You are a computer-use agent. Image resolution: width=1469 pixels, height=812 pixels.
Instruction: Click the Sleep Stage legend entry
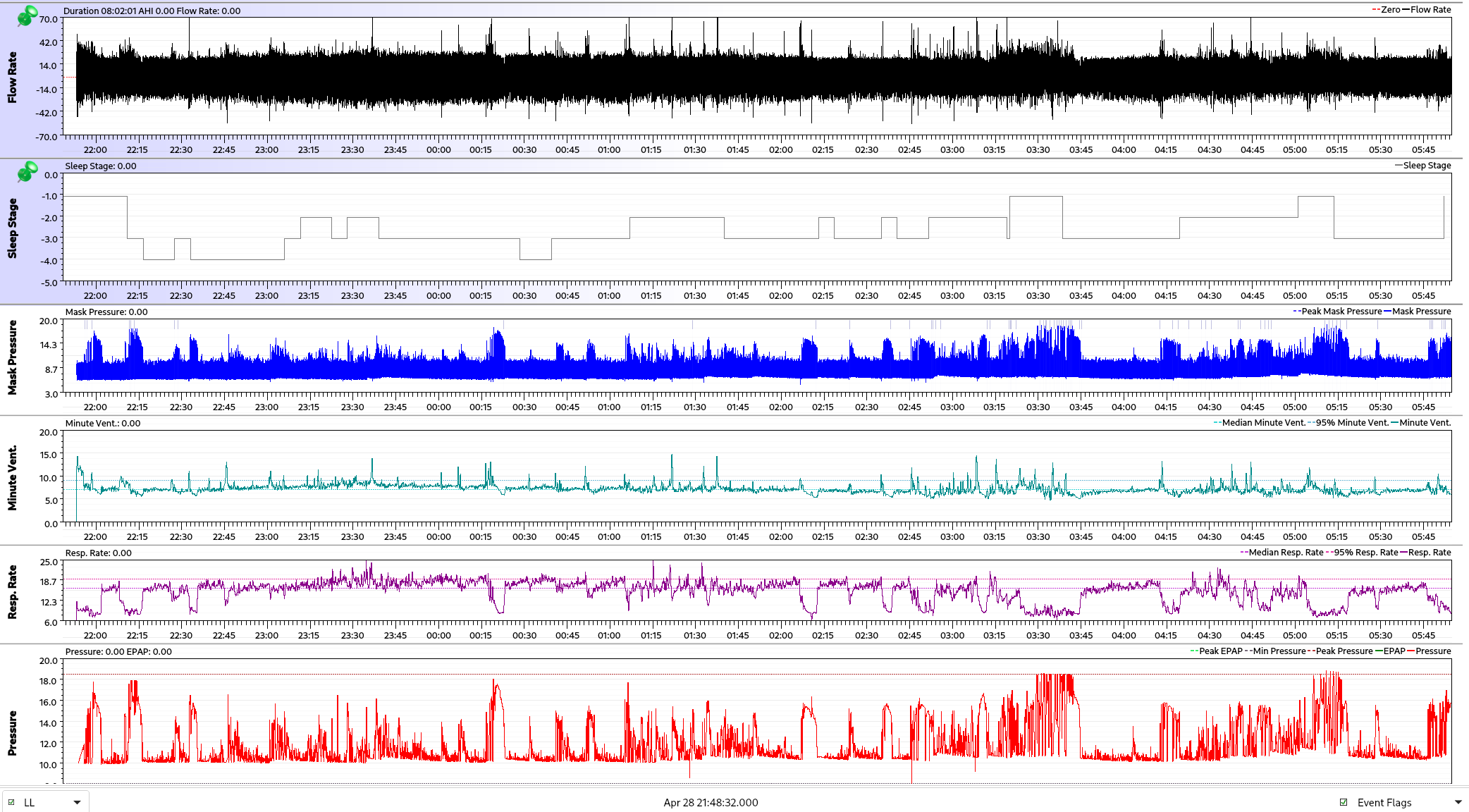tap(1422, 166)
